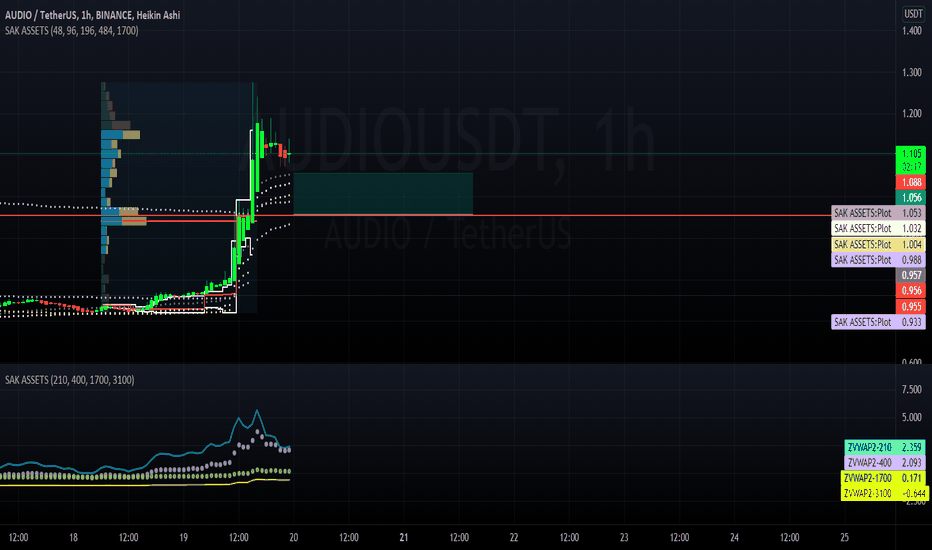This screenshot has width=932, height=550.
Task: Select the ZVWAP2-1700 0.171 label
Action: (883, 478)
